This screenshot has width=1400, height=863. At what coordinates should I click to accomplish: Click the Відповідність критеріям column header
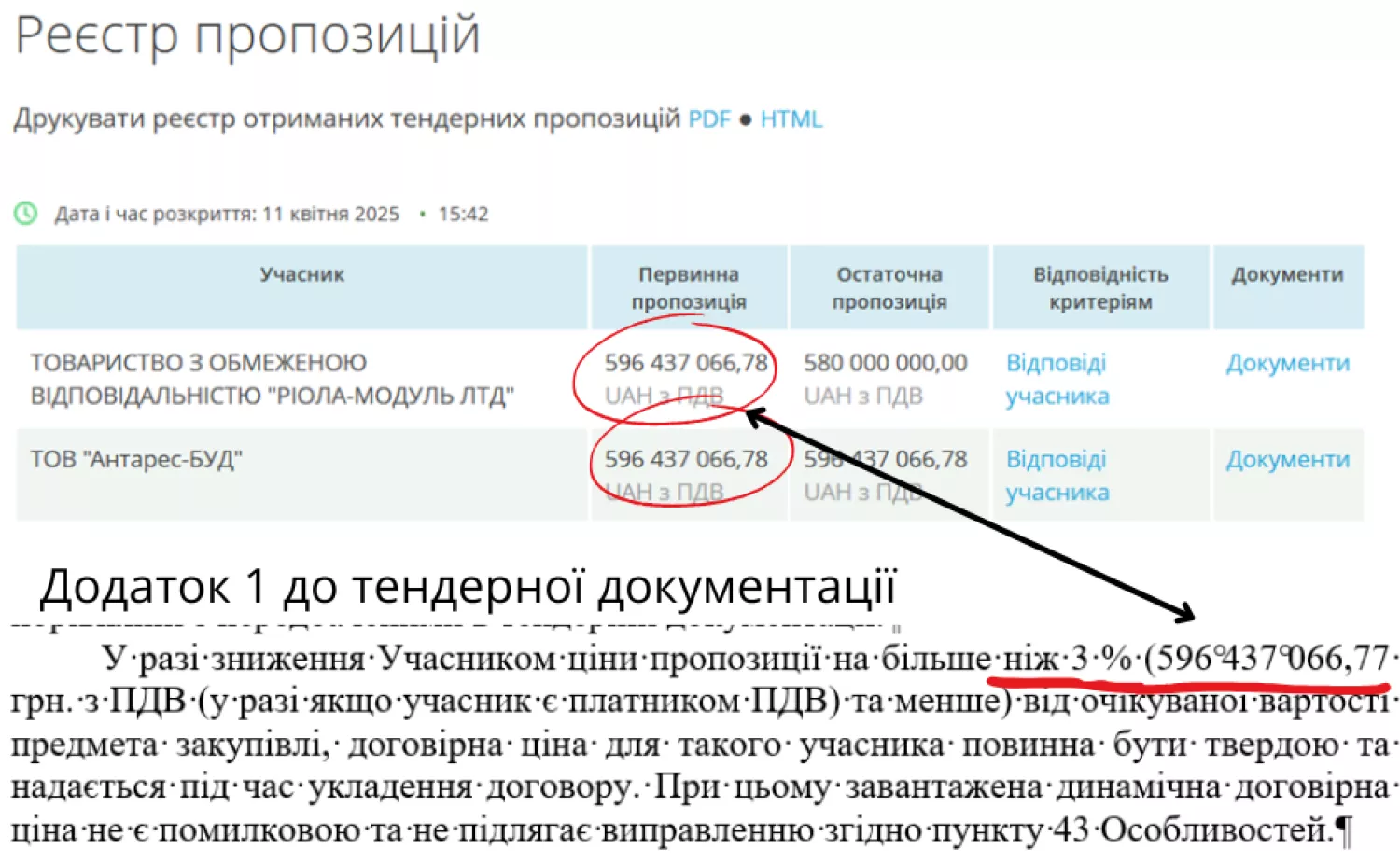[1100, 287]
